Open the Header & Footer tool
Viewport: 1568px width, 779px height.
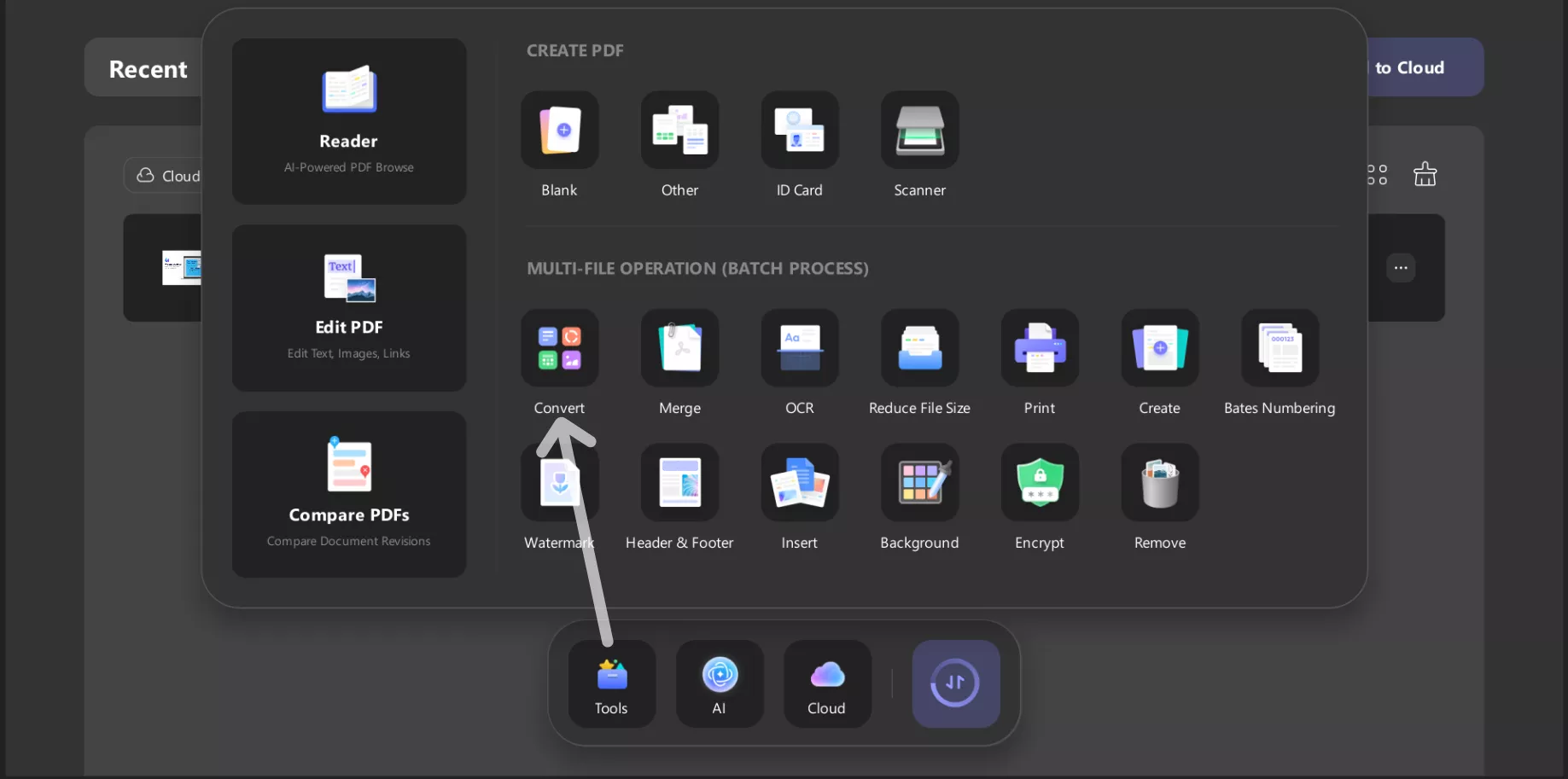pos(679,483)
